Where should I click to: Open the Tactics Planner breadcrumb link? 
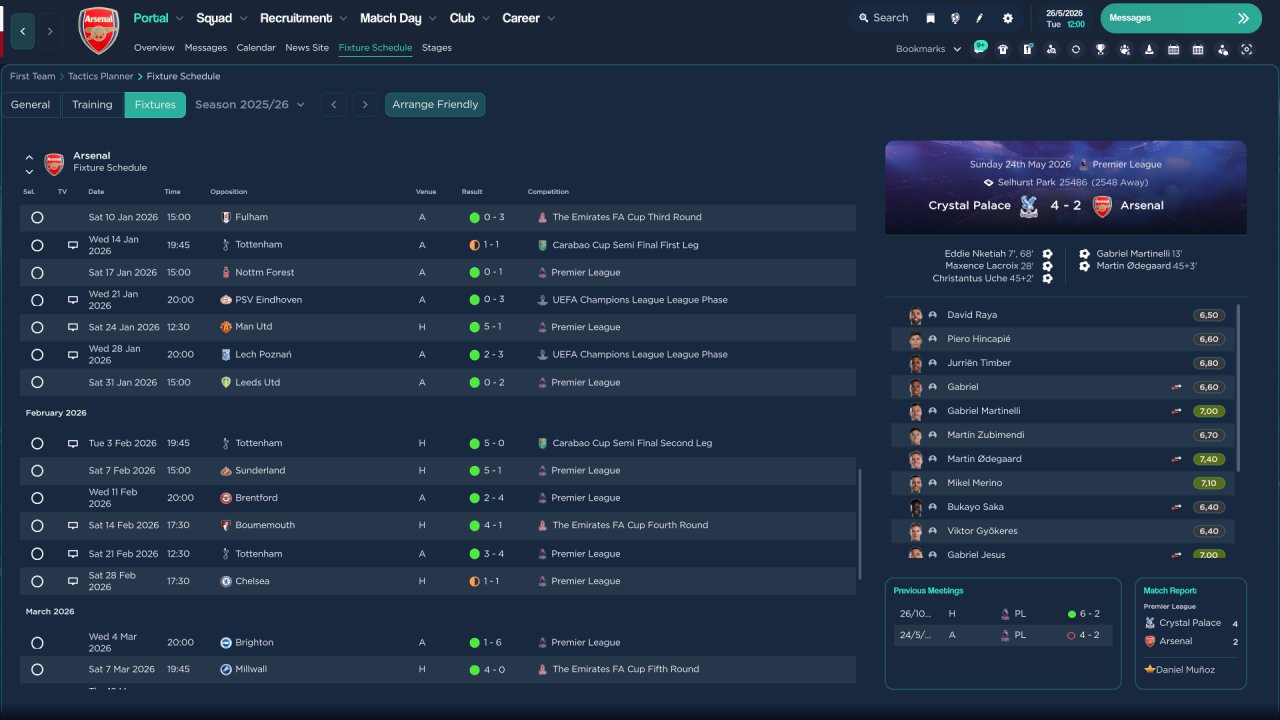(101, 76)
